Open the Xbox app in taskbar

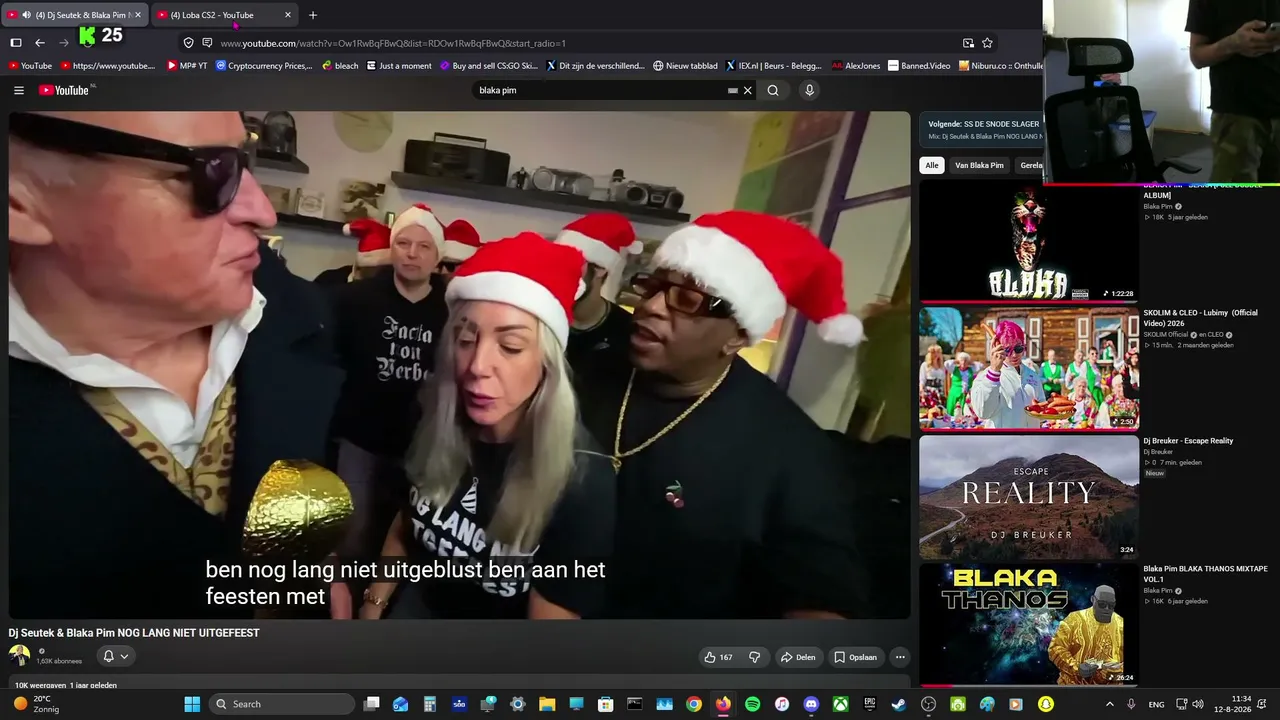(x=841, y=704)
